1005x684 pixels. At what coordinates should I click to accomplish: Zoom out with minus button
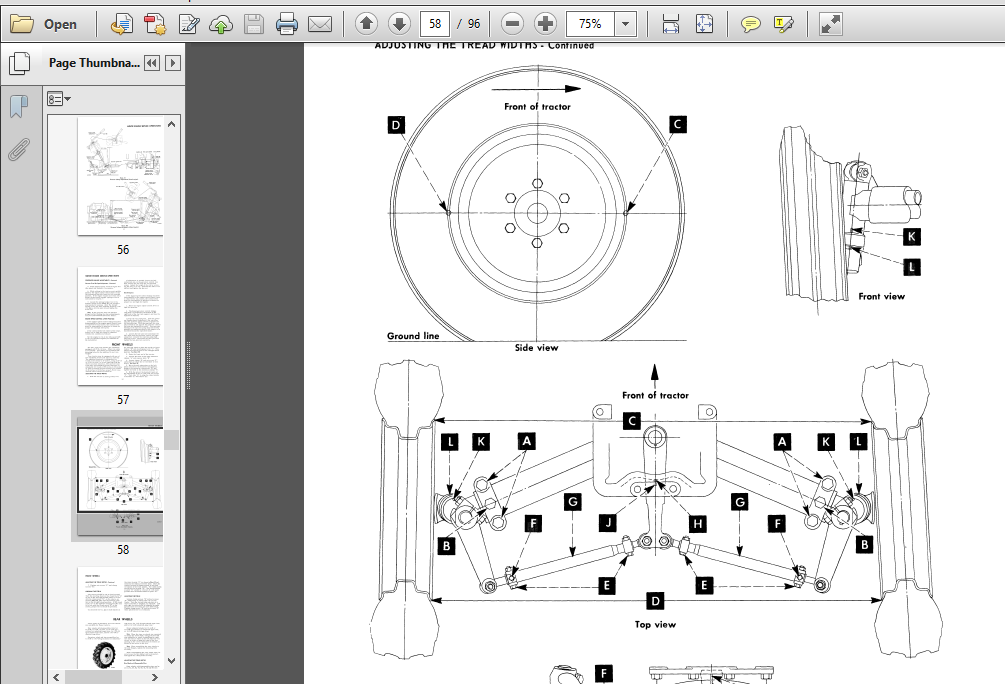click(x=512, y=24)
